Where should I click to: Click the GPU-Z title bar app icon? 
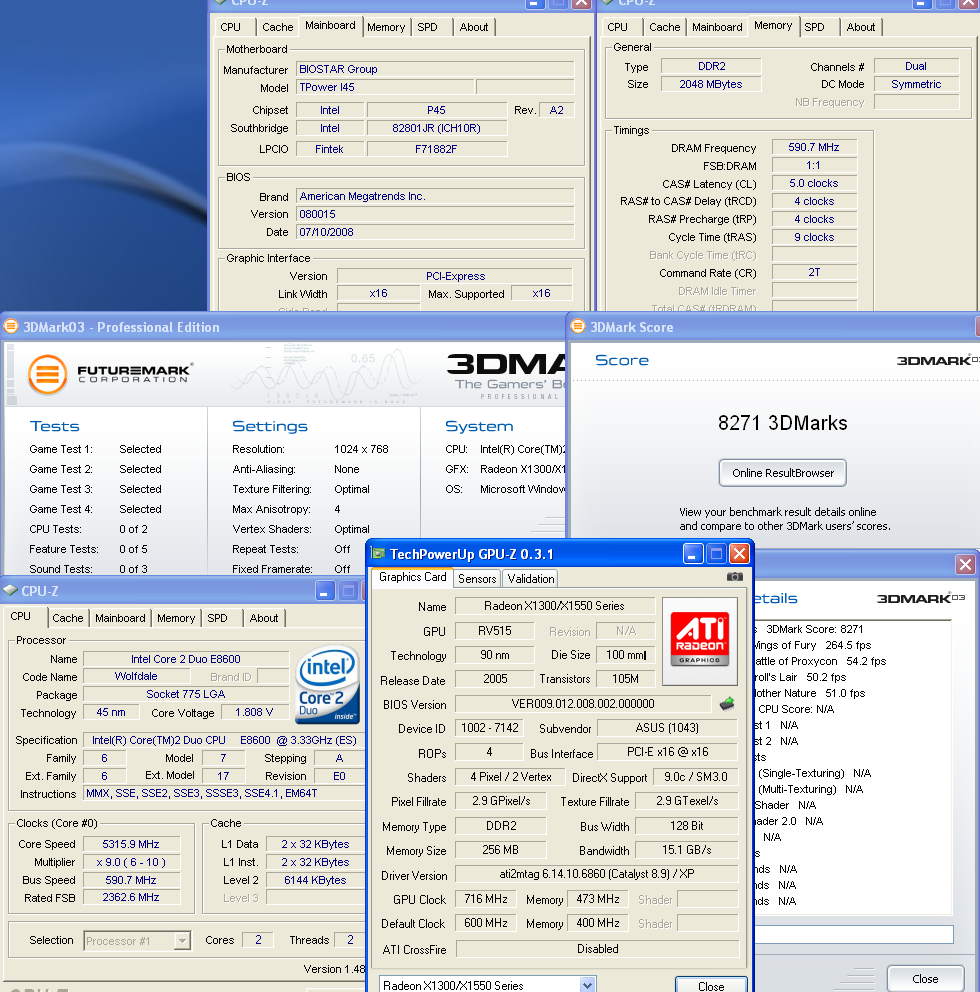(x=378, y=554)
